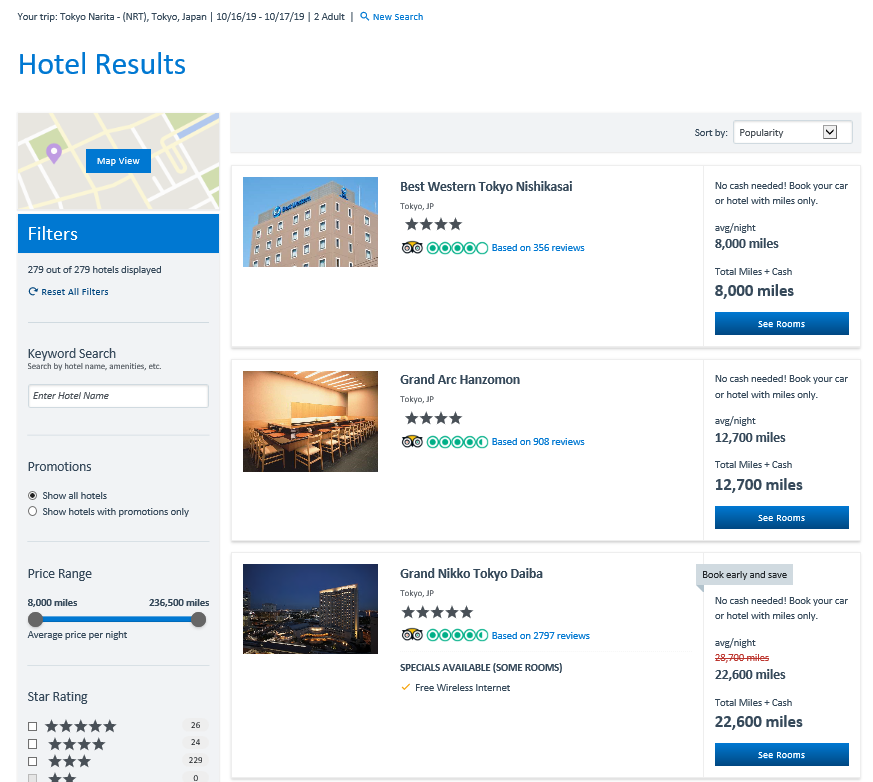Click the four-star count 24
This screenshot has height=782, width=873.
point(195,742)
